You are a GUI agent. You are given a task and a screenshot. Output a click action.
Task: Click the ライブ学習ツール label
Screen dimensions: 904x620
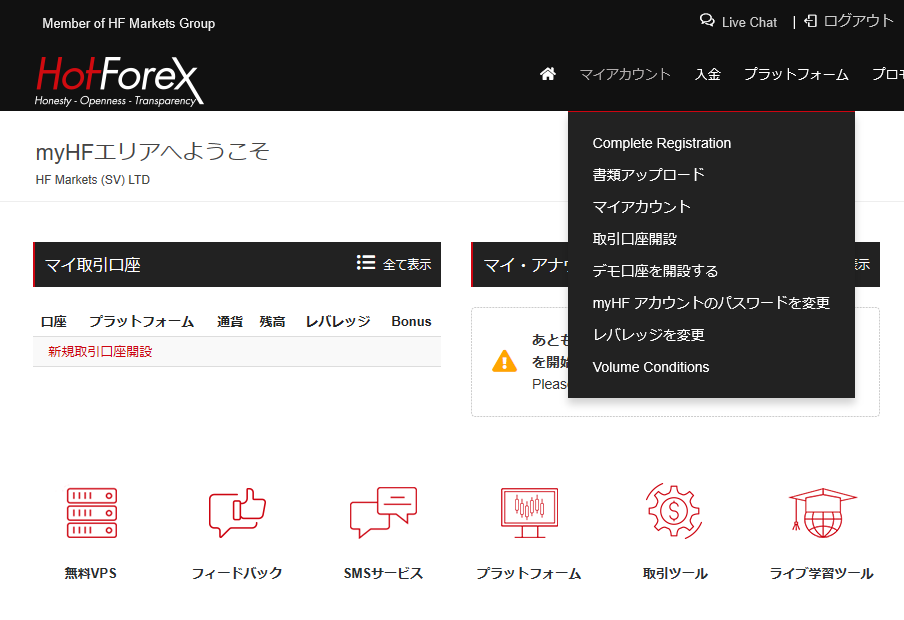pyautogui.click(x=822, y=573)
